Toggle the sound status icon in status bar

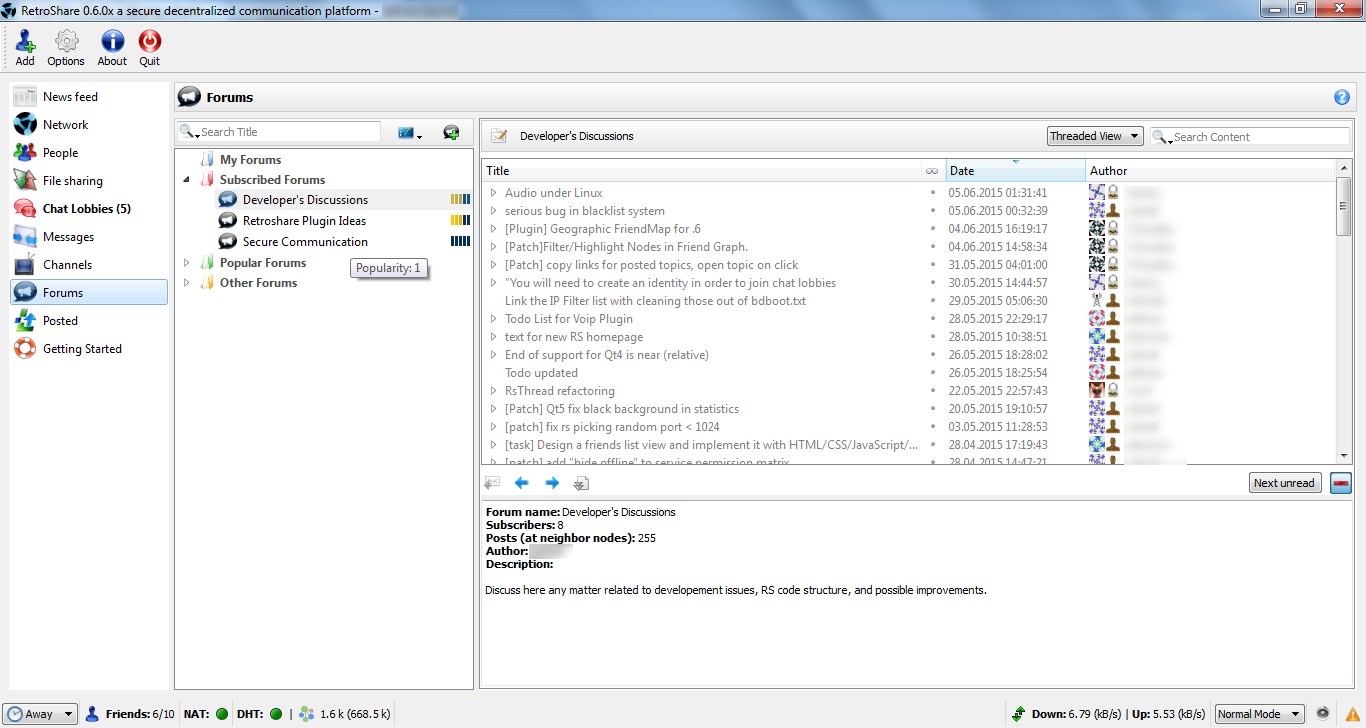[x=1323, y=714]
